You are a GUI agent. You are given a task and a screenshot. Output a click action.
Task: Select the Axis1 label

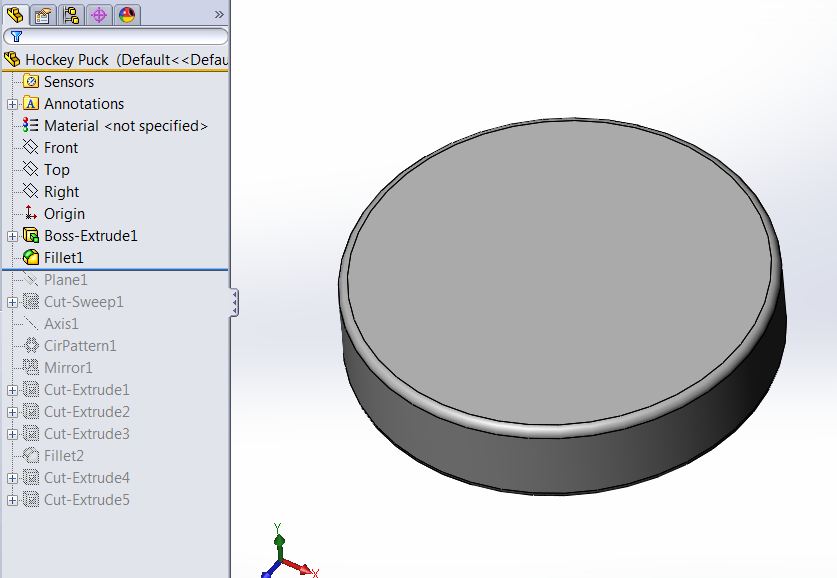61,324
